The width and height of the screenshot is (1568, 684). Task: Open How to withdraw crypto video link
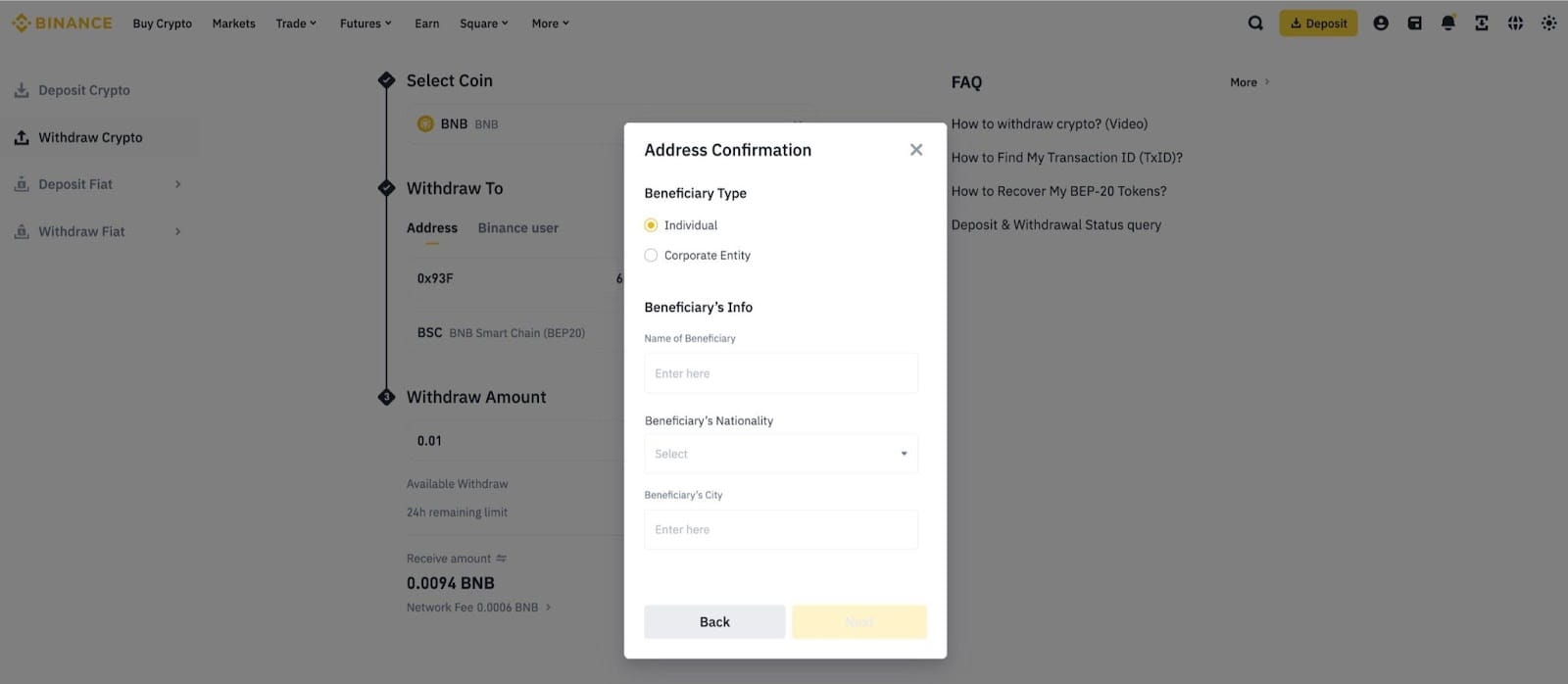pos(1050,123)
